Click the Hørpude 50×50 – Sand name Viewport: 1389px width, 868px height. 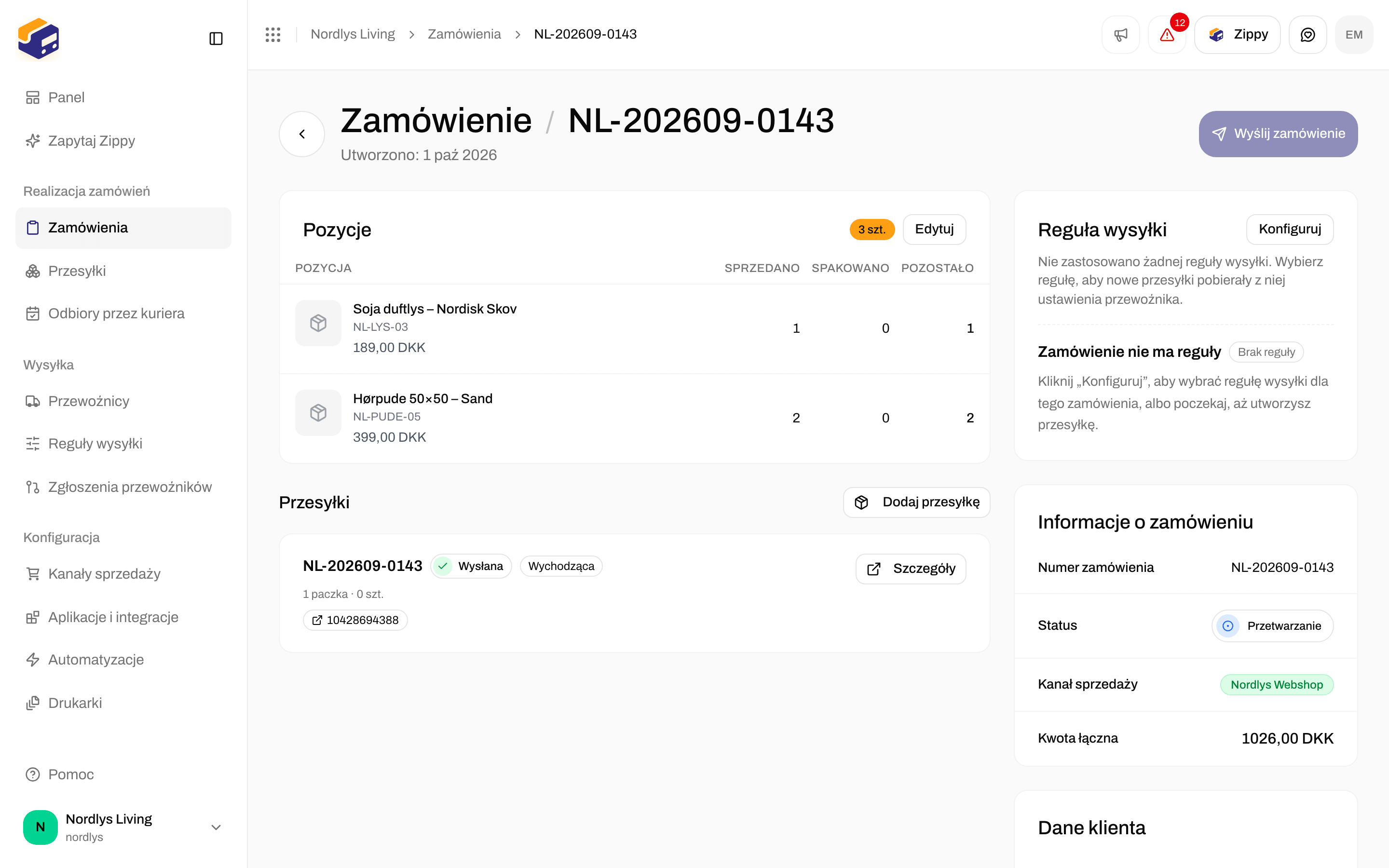point(422,398)
